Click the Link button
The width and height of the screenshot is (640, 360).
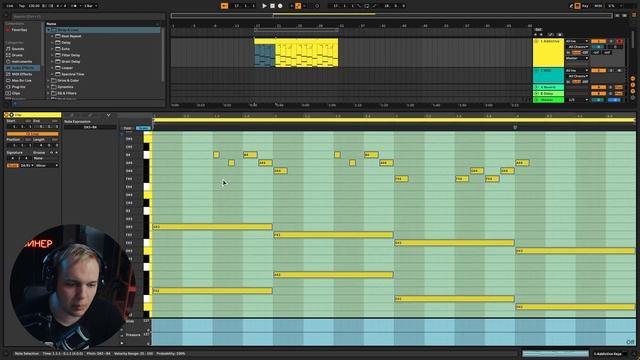pos(9,6)
